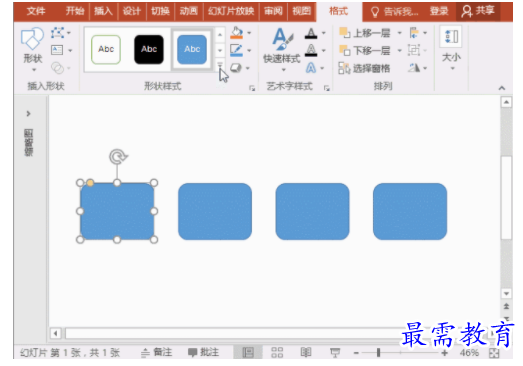Viewport: 523px width, 366px height.
Task: Click the text fill A icon
Action: [311, 33]
